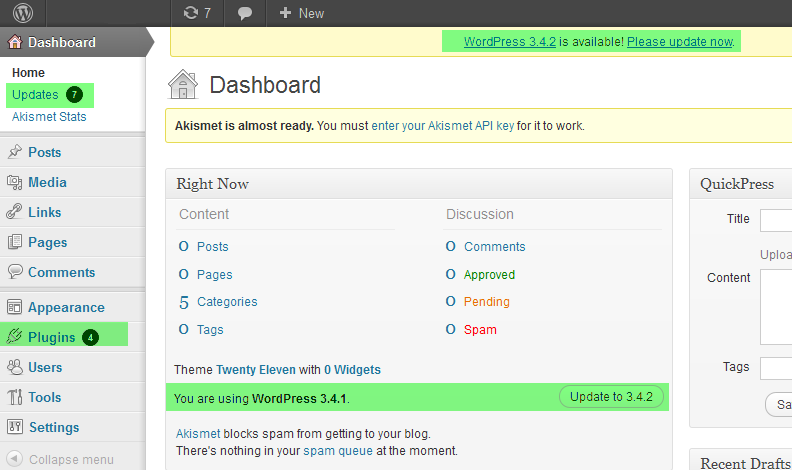Click the Links chain icon in sidebar
Viewport: 792px width, 470px height.
coord(15,212)
